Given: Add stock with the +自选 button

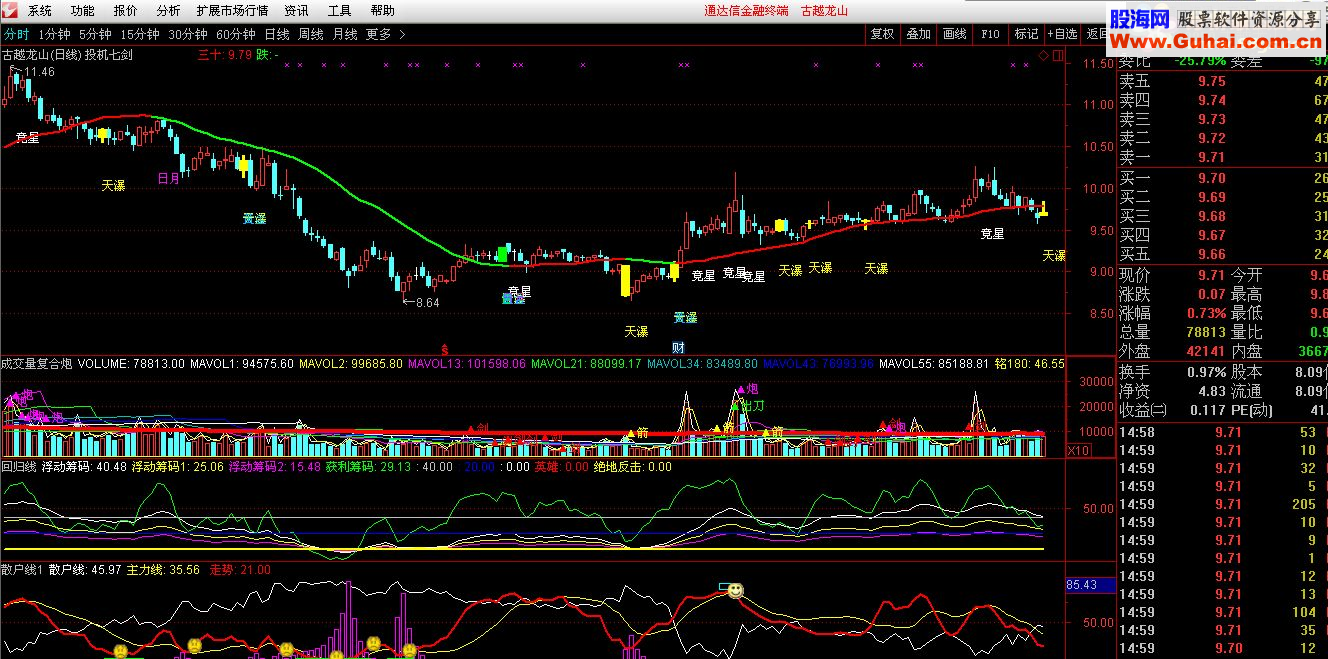Looking at the screenshot, I should [1063, 34].
